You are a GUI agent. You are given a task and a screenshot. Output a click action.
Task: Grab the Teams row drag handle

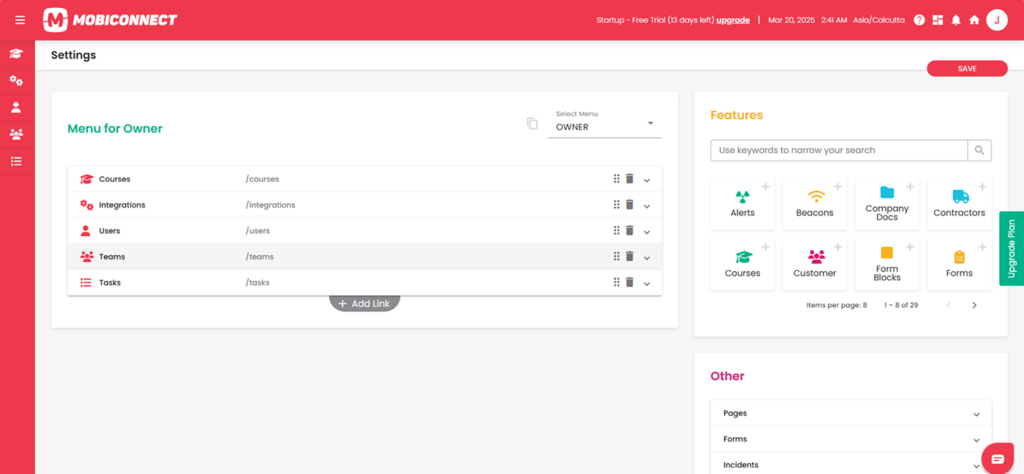pos(616,257)
